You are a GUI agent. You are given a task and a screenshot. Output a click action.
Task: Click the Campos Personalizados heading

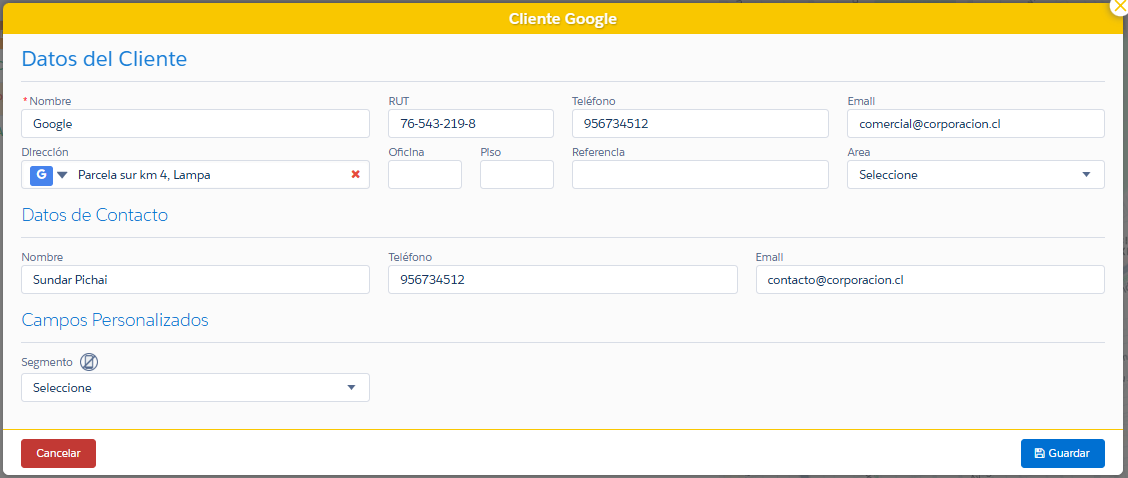pyautogui.click(x=115, y=320)
